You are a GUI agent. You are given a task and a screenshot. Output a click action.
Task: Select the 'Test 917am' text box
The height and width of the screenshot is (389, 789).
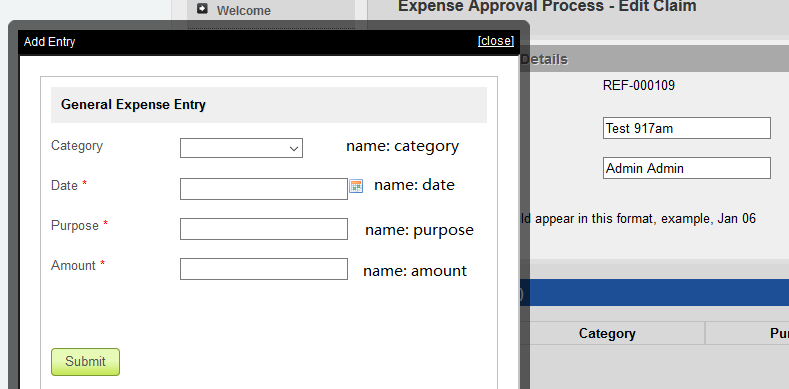687,128
